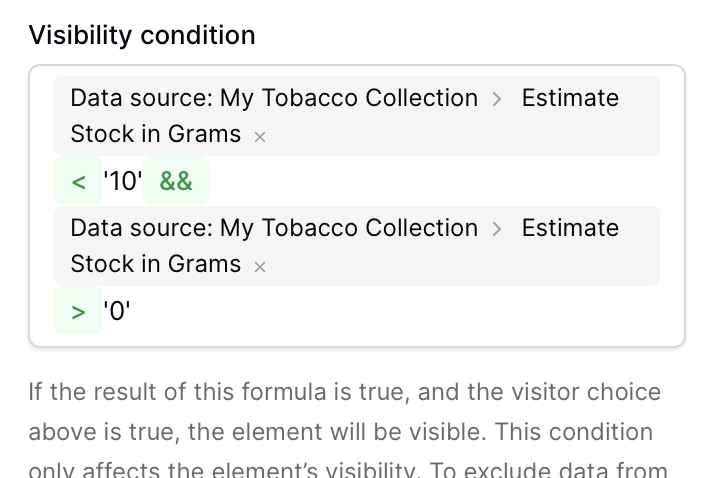This screenshot has width=704, height=478.
Task: Click the Visibility condition heading
Action: click(142, 35)
